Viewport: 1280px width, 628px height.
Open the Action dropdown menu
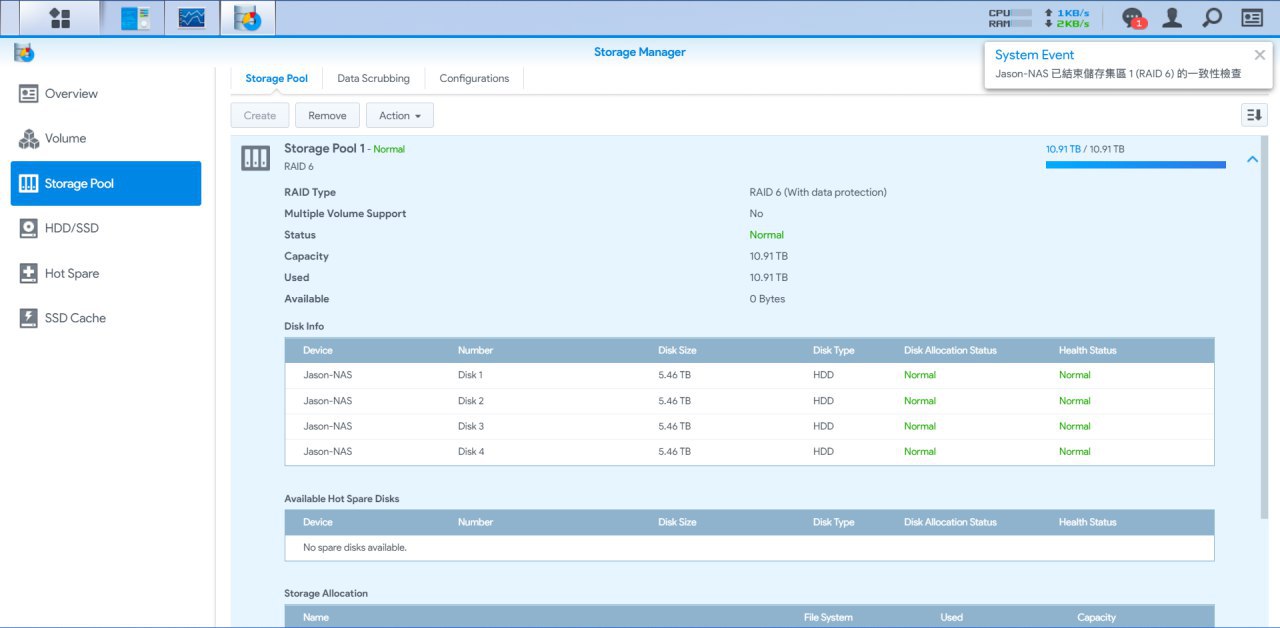click(x=399, y=116)
